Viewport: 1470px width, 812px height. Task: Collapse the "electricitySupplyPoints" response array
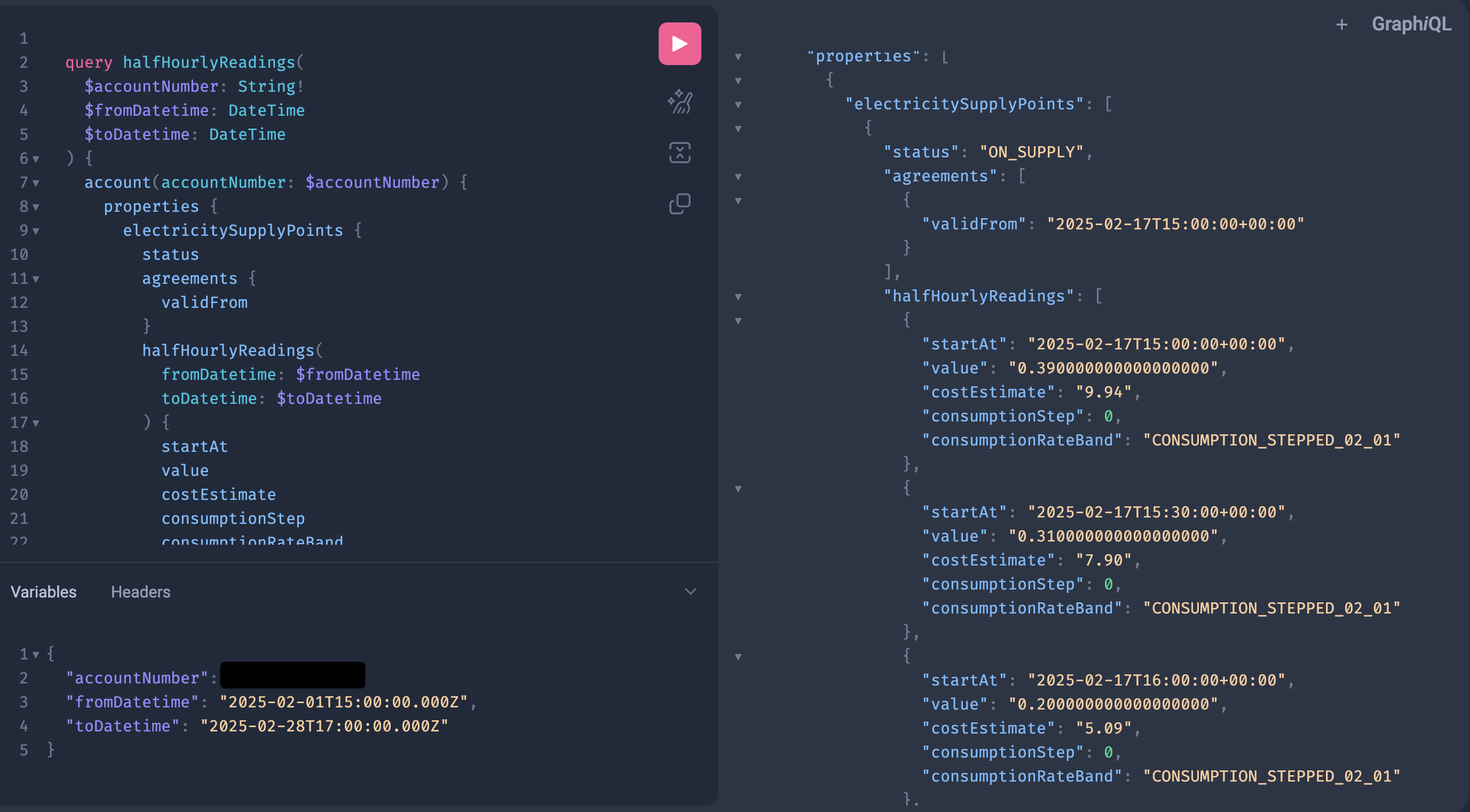(x=738, y=105)
